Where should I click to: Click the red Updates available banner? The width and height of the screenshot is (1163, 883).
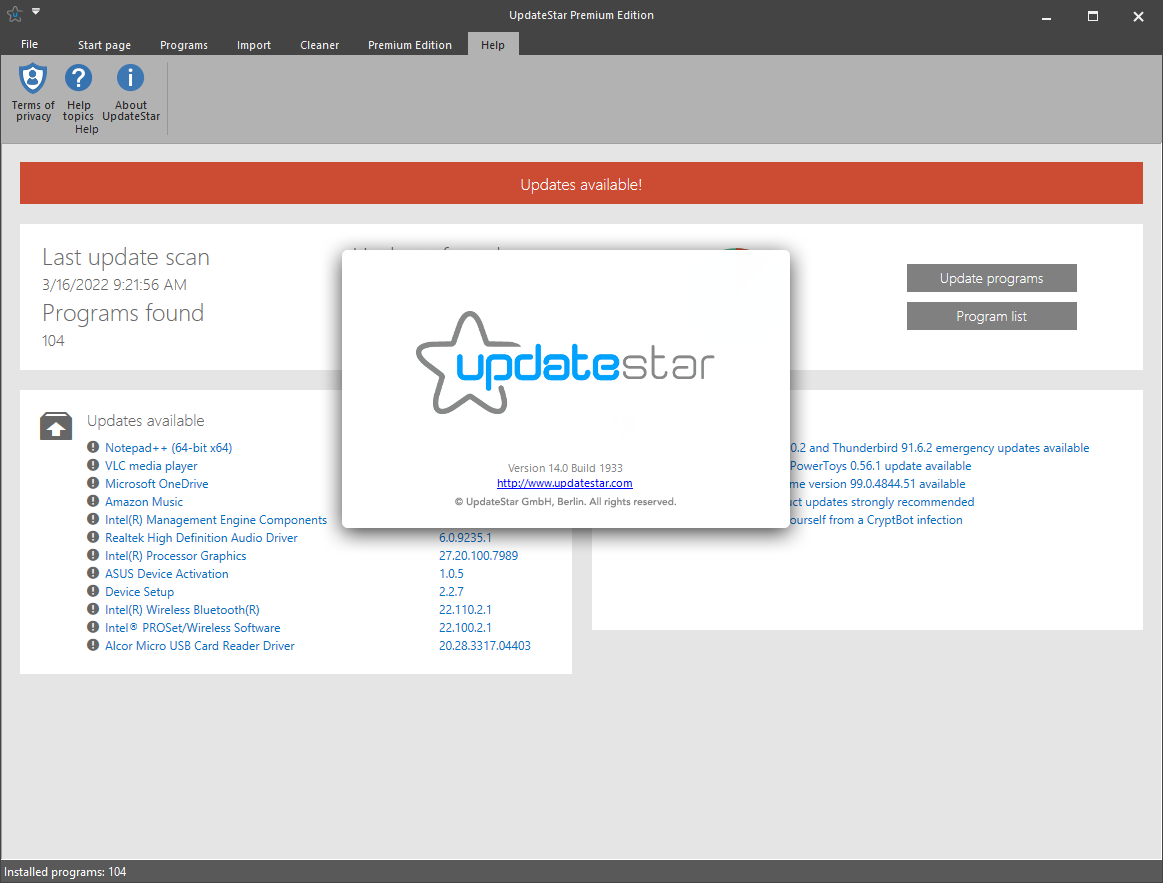[582, 183]
